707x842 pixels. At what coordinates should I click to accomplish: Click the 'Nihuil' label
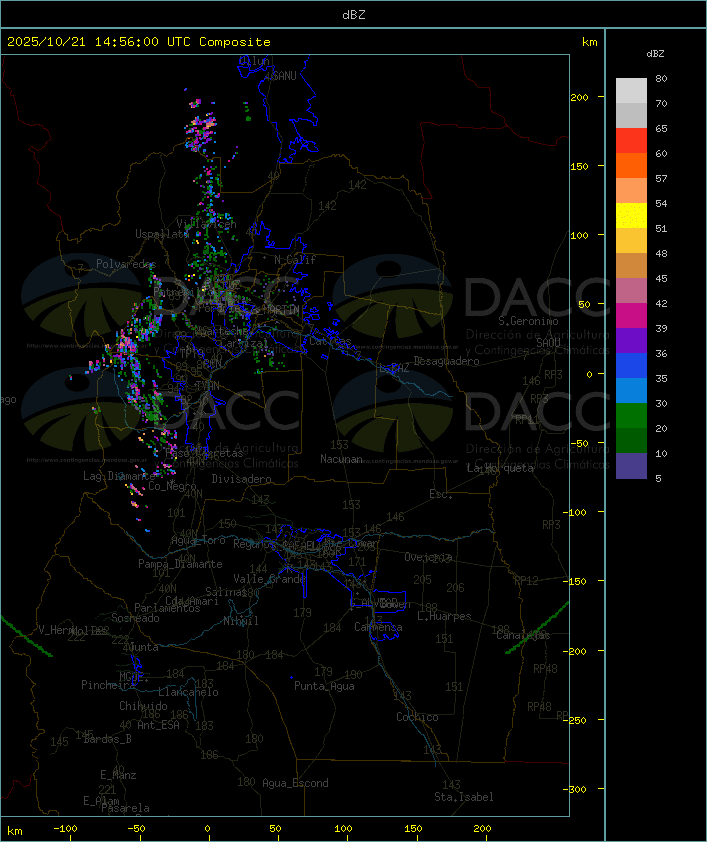point(241,621)
